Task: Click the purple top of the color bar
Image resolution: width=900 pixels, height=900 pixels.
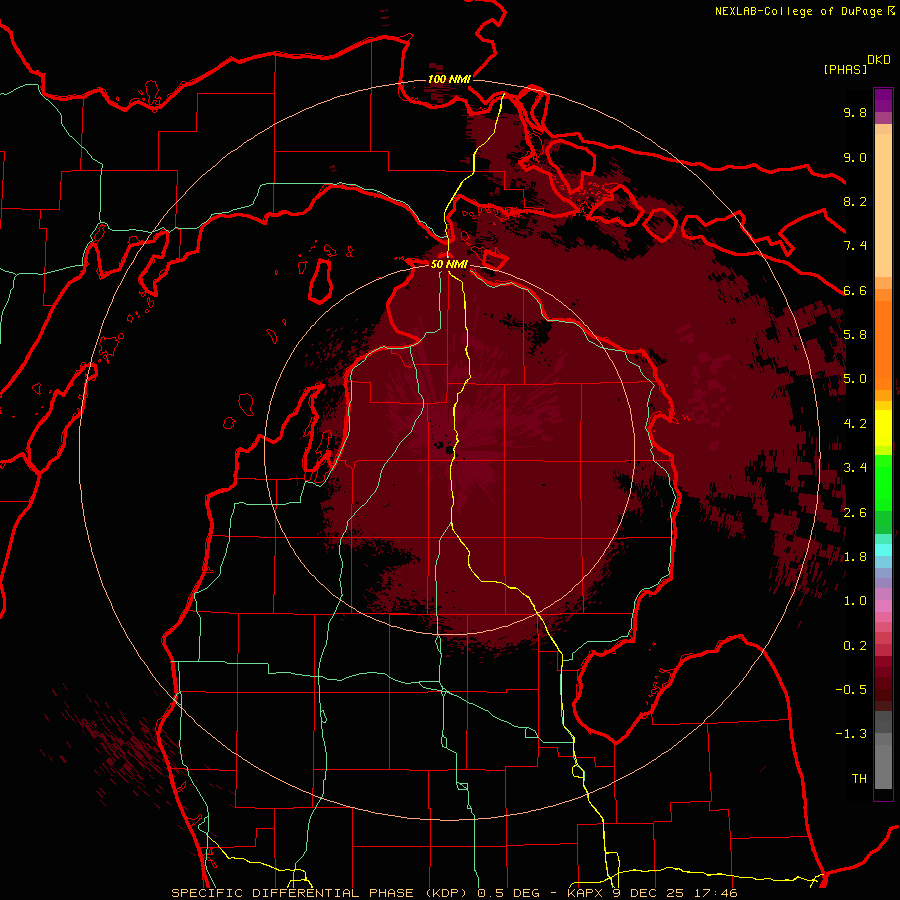Action: click(883, 100)
